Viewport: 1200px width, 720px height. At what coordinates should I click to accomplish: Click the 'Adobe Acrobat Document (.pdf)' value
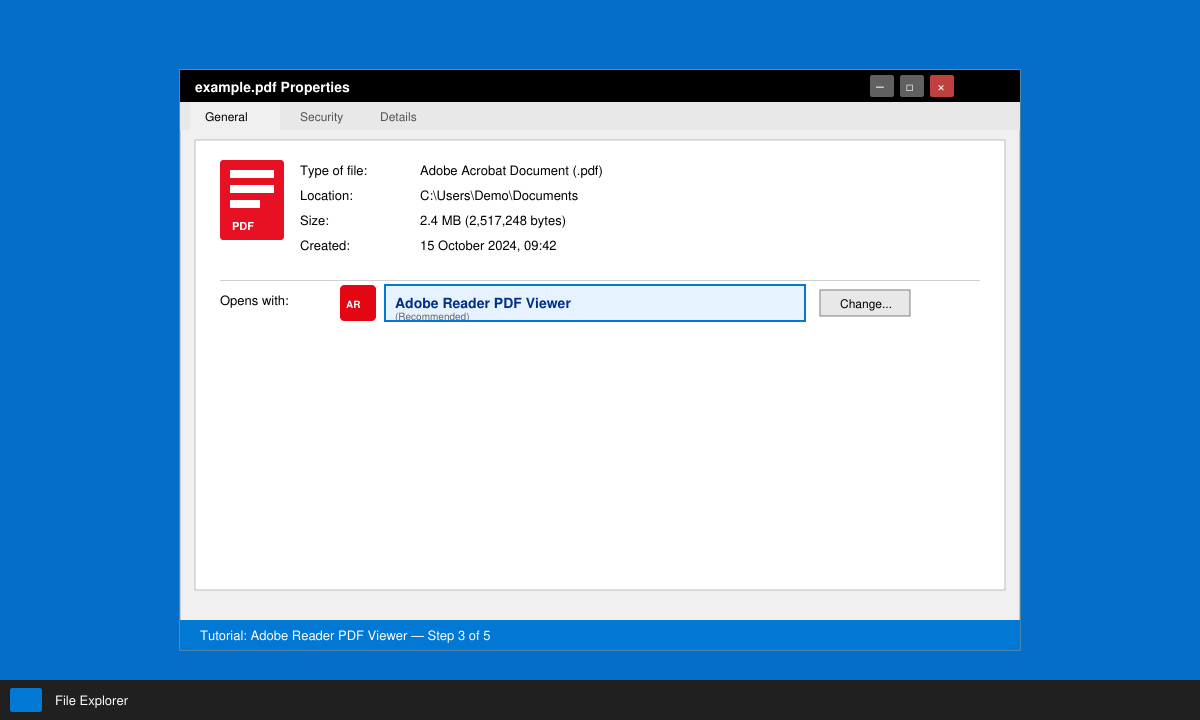[511, 171]
